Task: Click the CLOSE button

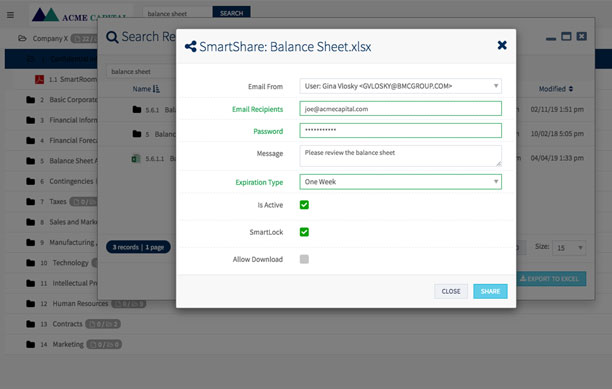Action: (x=451, y=291)
